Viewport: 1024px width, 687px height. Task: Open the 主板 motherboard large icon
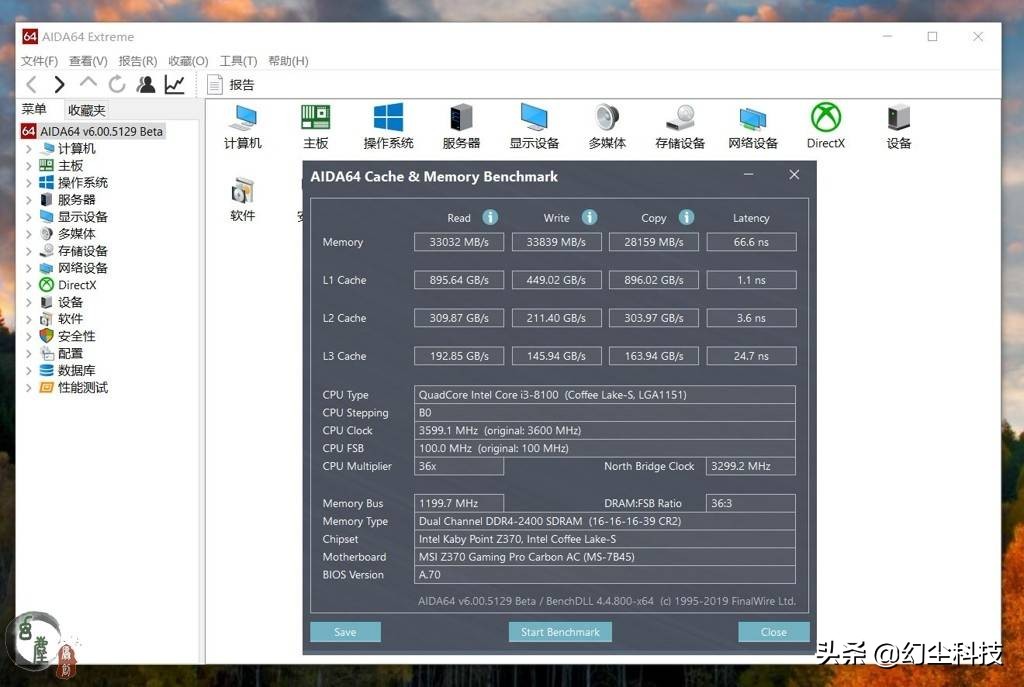click(315, 126)
